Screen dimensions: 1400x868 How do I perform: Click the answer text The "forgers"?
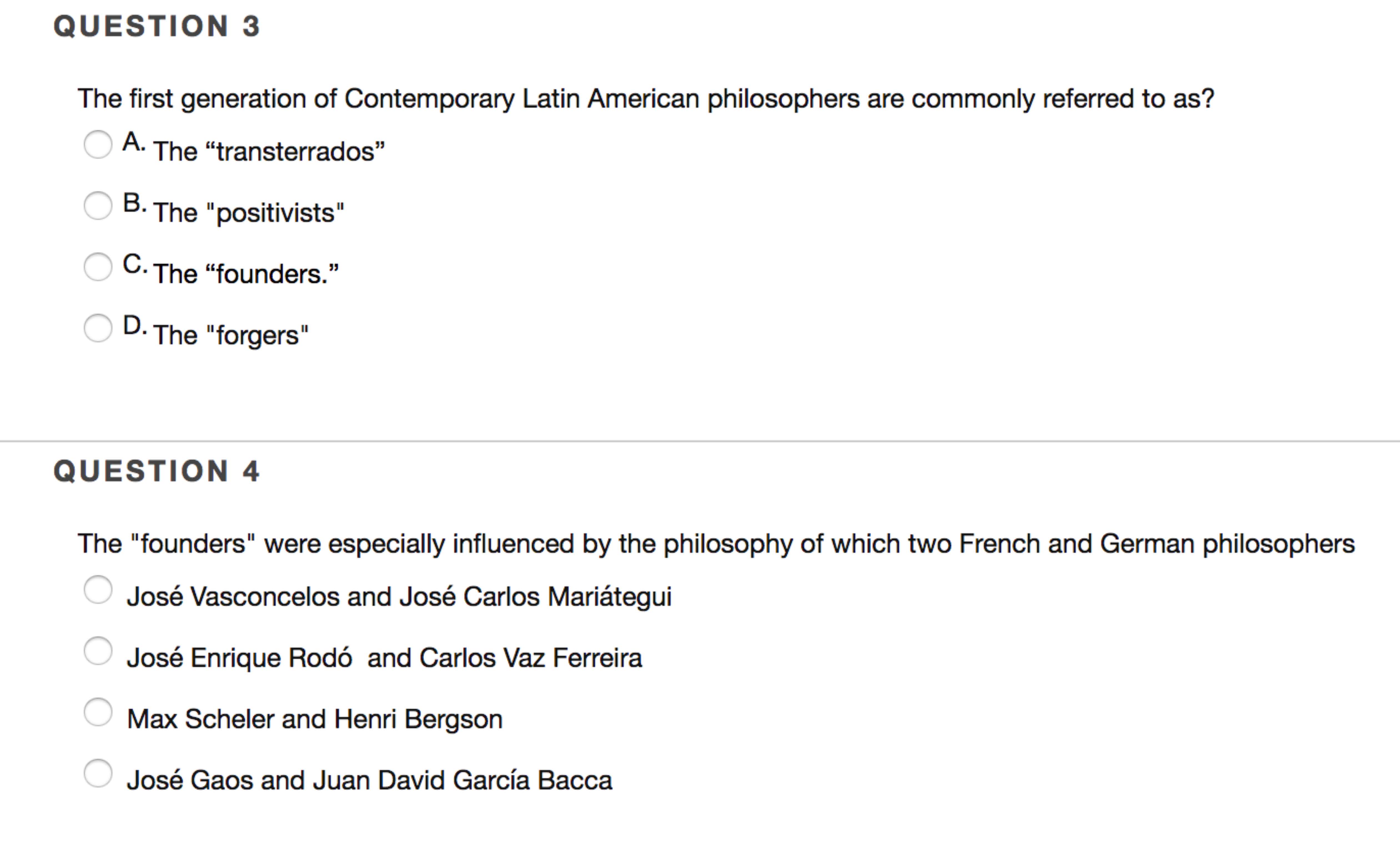(x=231, y=335)
